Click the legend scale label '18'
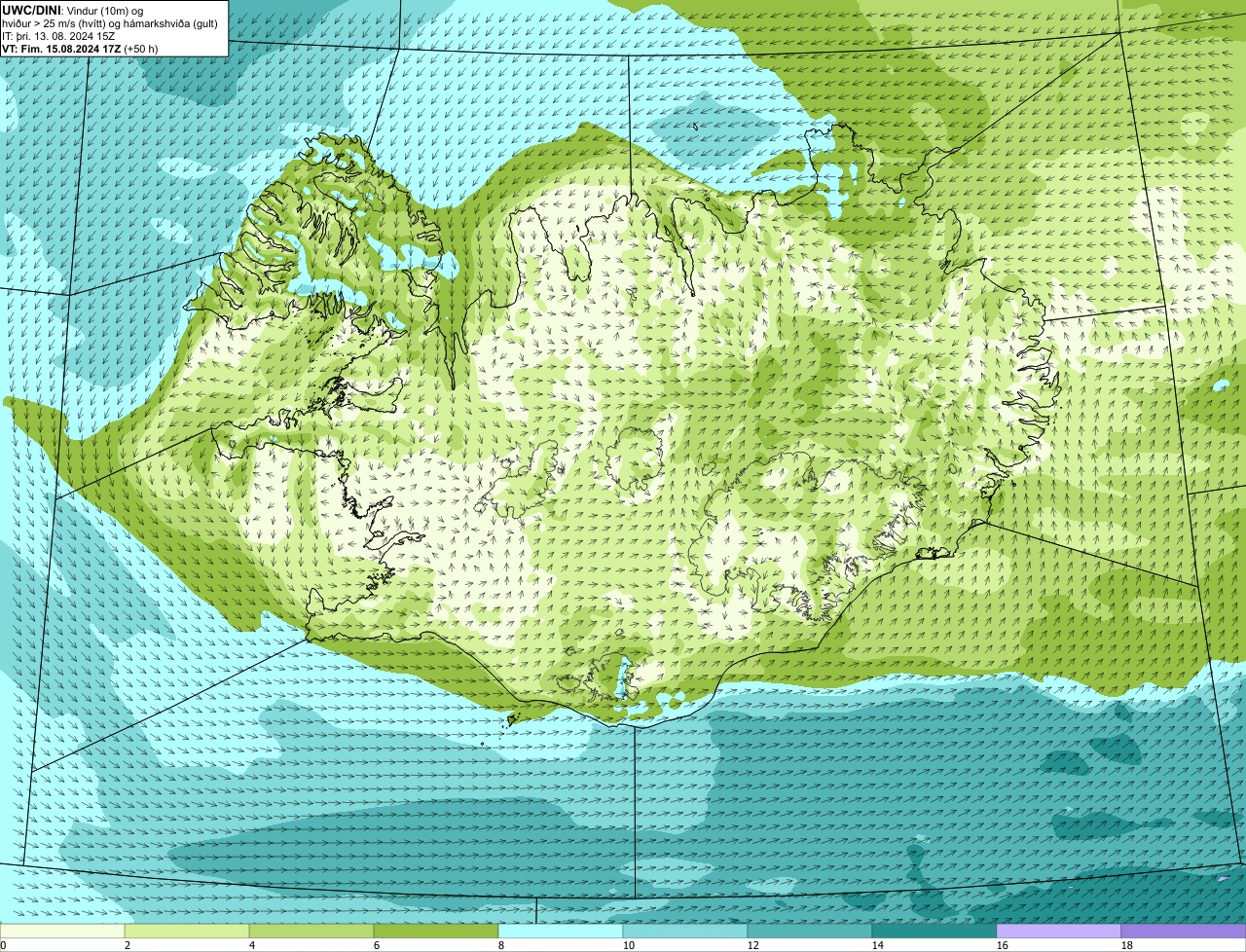 pyautogui.click(x=1127, y=945)
